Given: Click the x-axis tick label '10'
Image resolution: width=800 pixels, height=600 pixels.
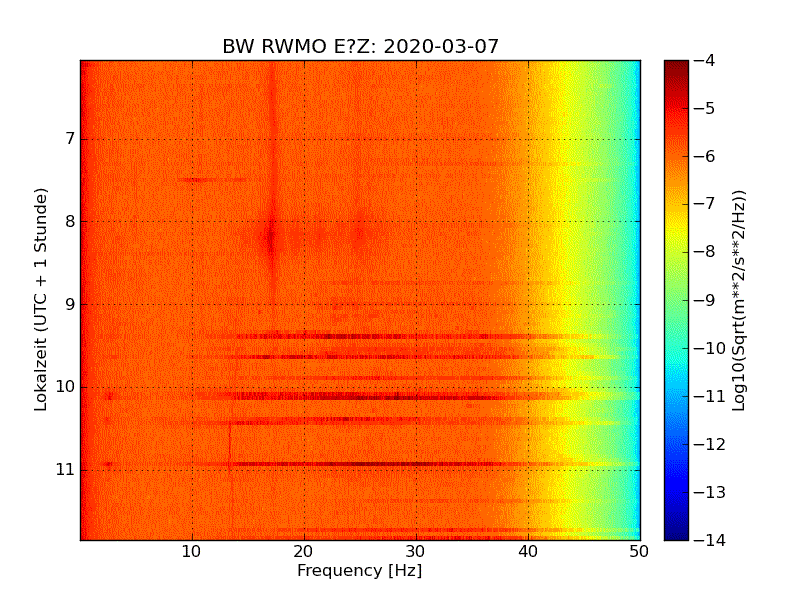Looking at the screenshot, I should coord(192,552).
